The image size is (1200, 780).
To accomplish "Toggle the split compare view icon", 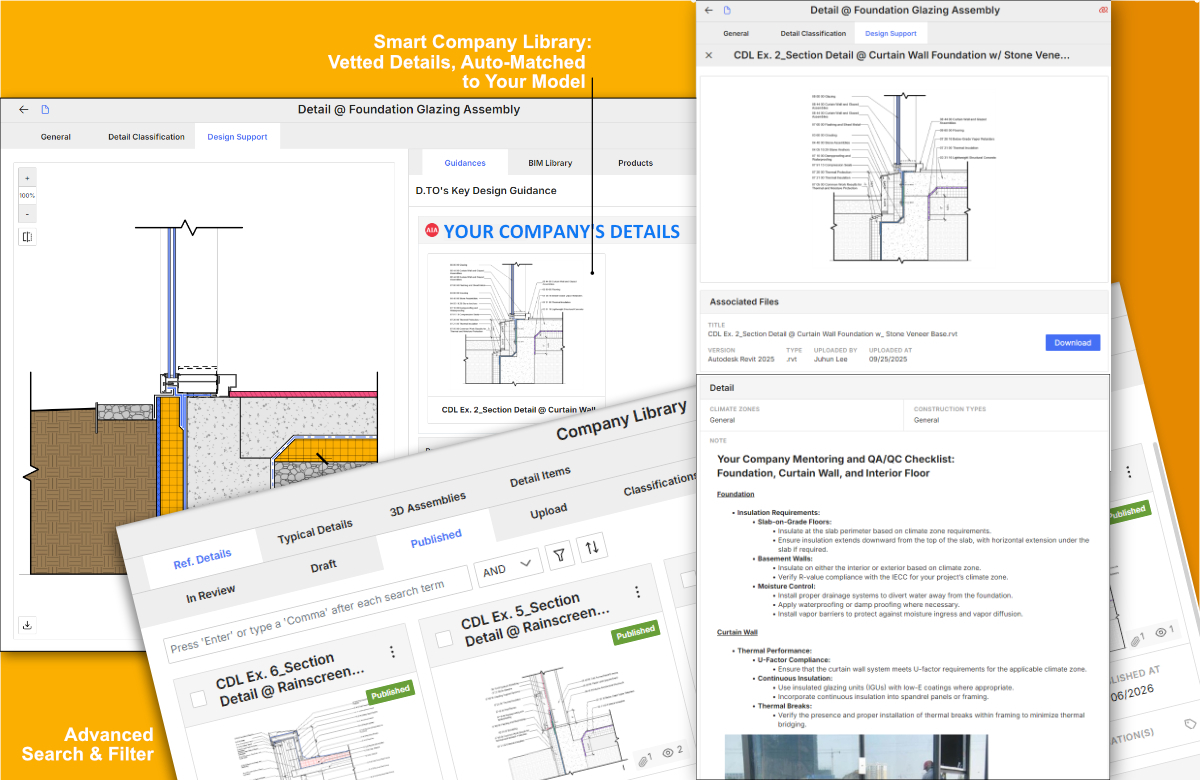I will pos(27,237).
